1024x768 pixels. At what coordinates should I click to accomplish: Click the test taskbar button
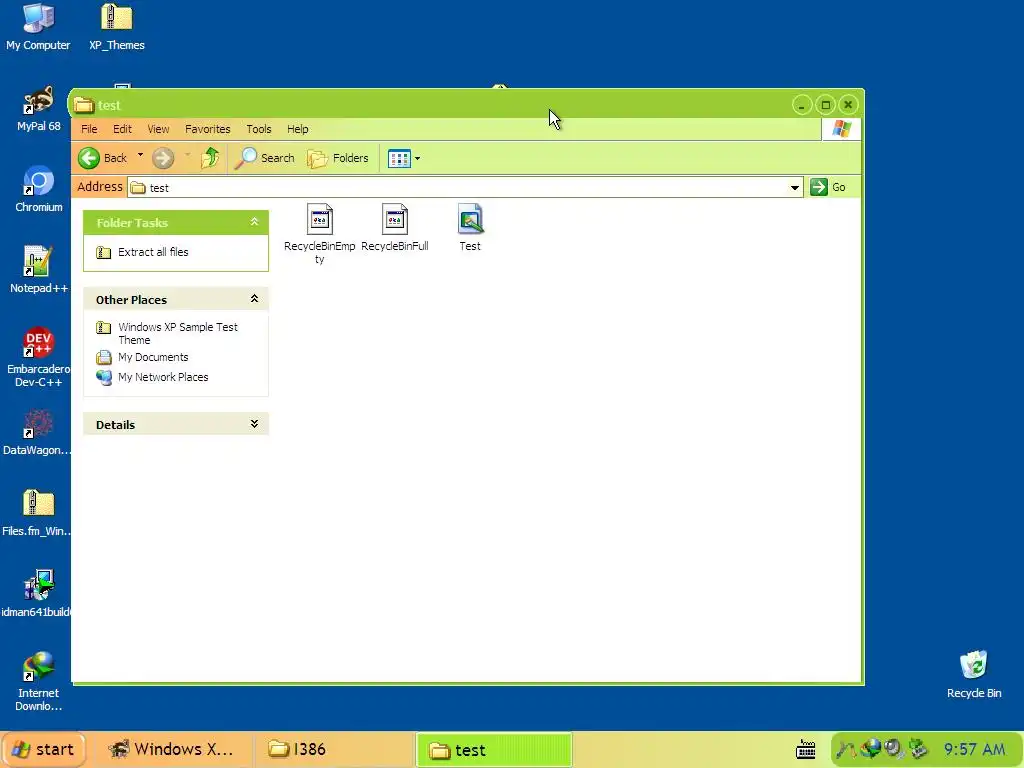point(494,750)
